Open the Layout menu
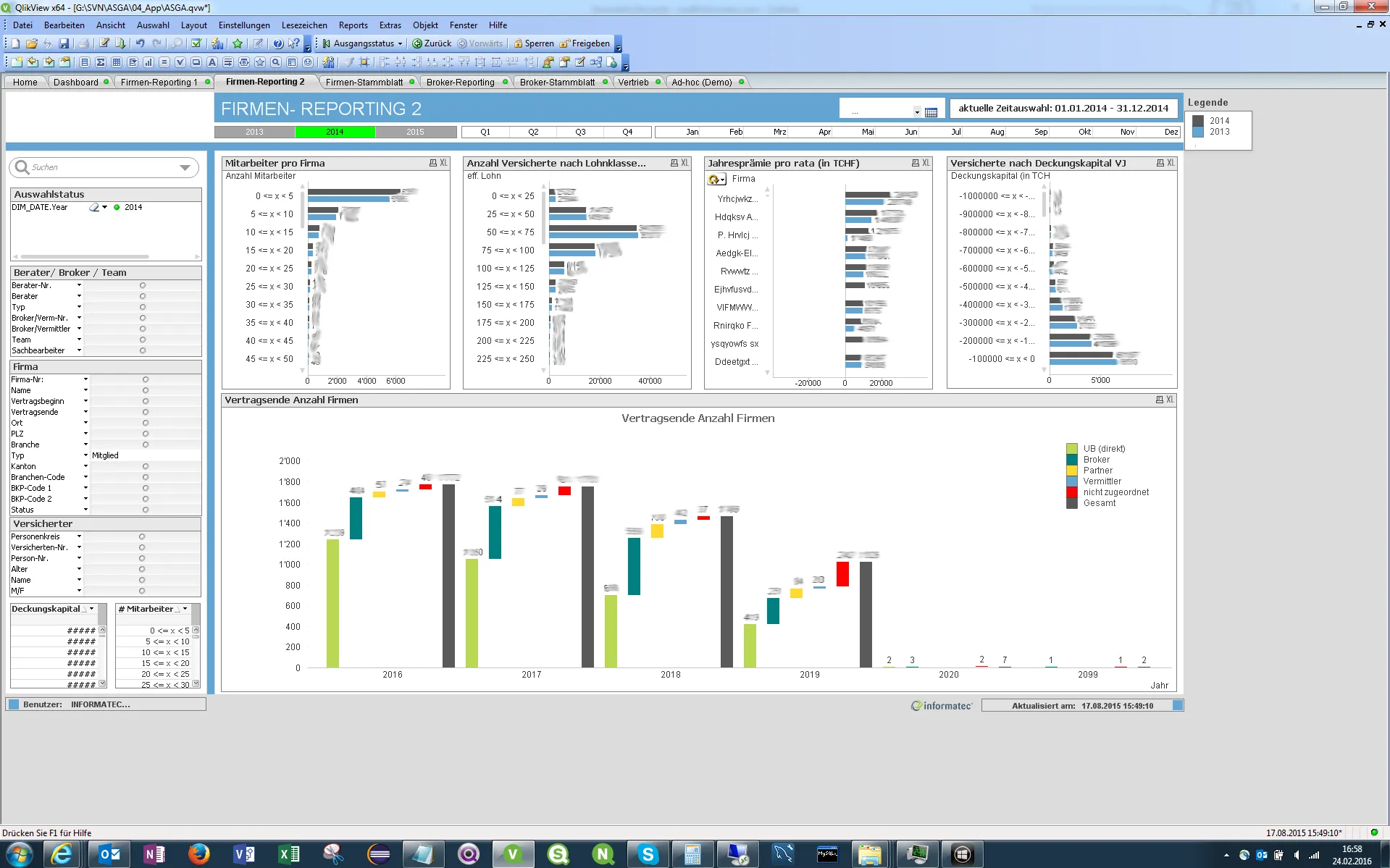Viewport: 1390px width, 868px height. [193, 25]
